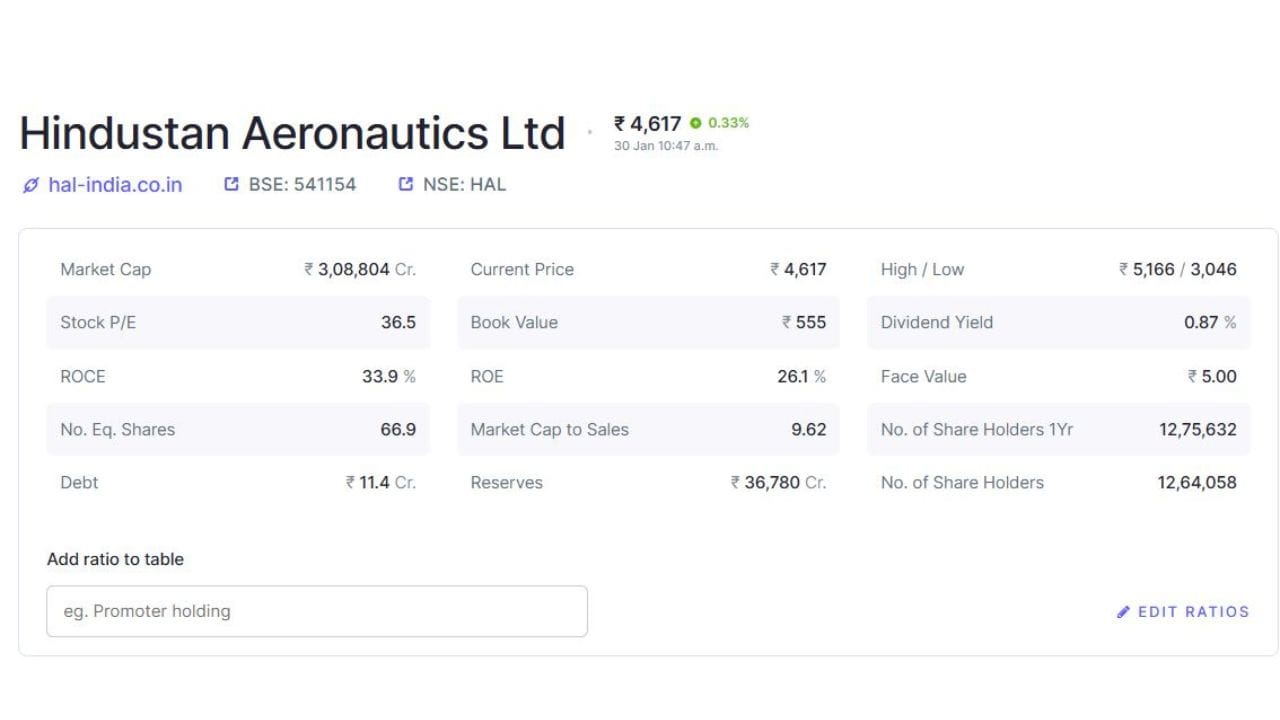Click the Book Value row
The height and width of the screenshot is (720, 1280).
tap(648, 322)
